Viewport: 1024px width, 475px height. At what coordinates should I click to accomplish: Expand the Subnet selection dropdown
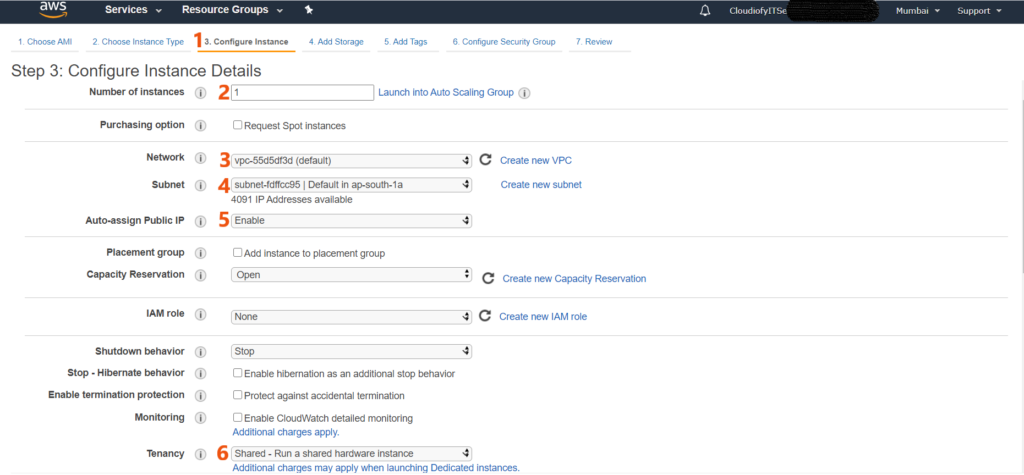(351, 184)
